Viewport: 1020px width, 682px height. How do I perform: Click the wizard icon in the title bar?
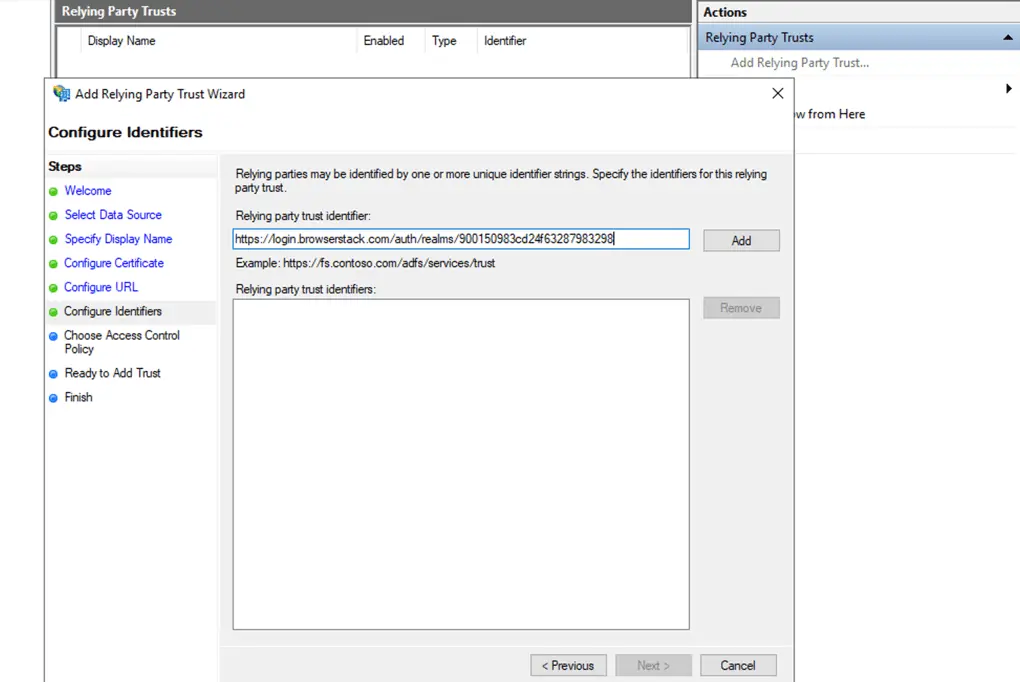tap(62, 94)
